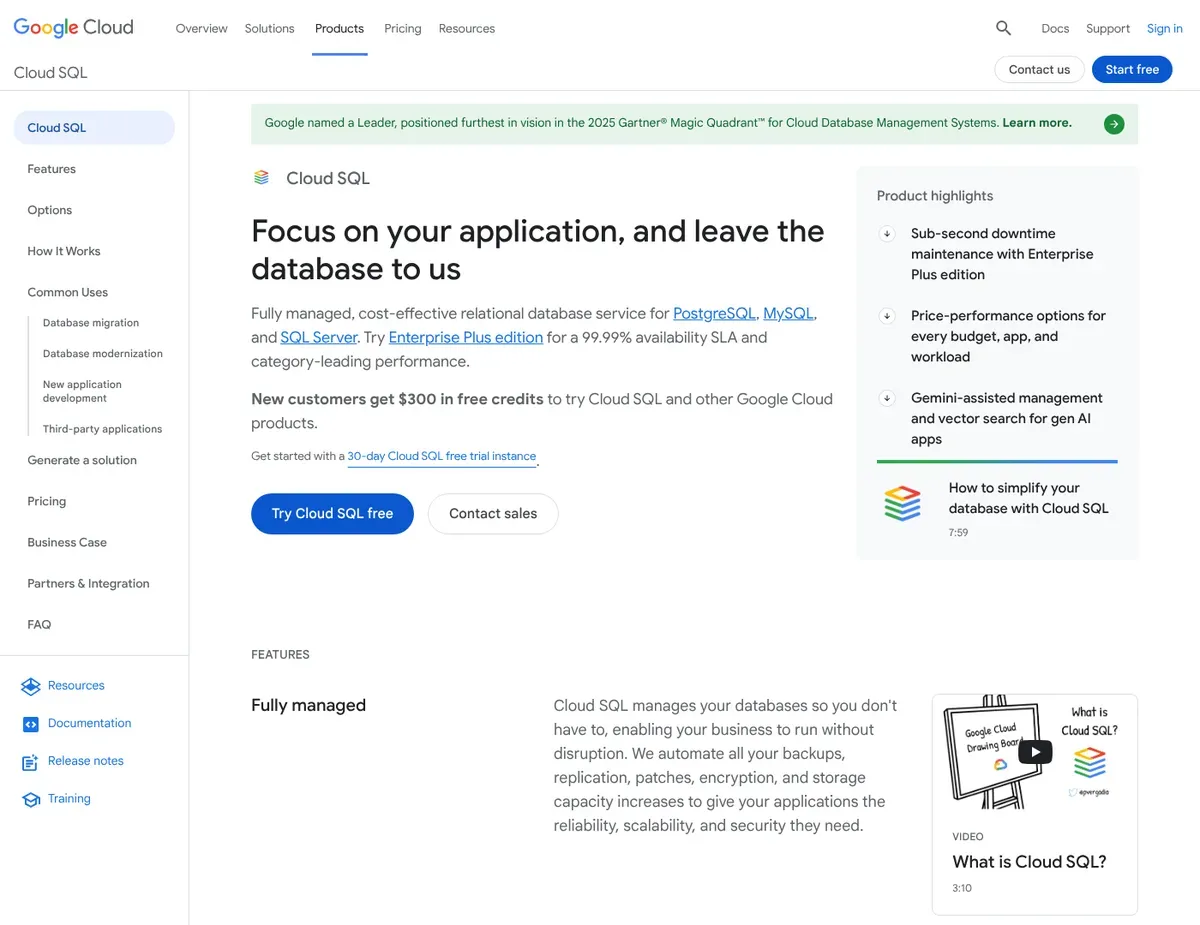Open the Support link

(1108, 28)
